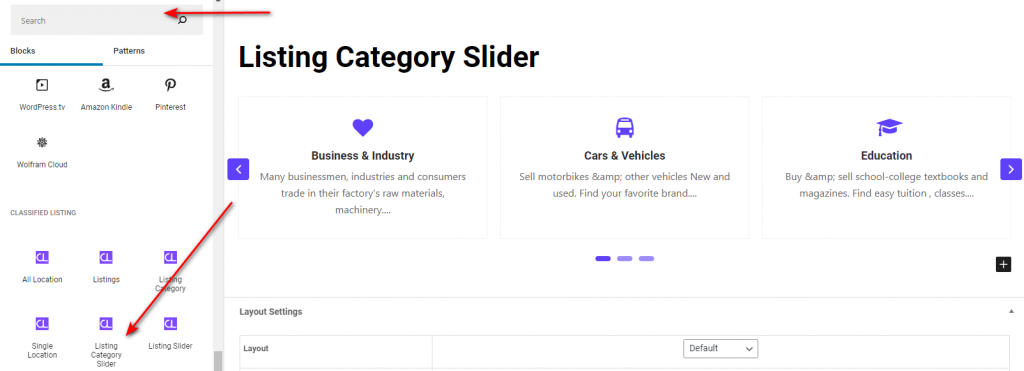Click into the block Search field
This screenshot has width=1024, height=371.
pos(95,20)
